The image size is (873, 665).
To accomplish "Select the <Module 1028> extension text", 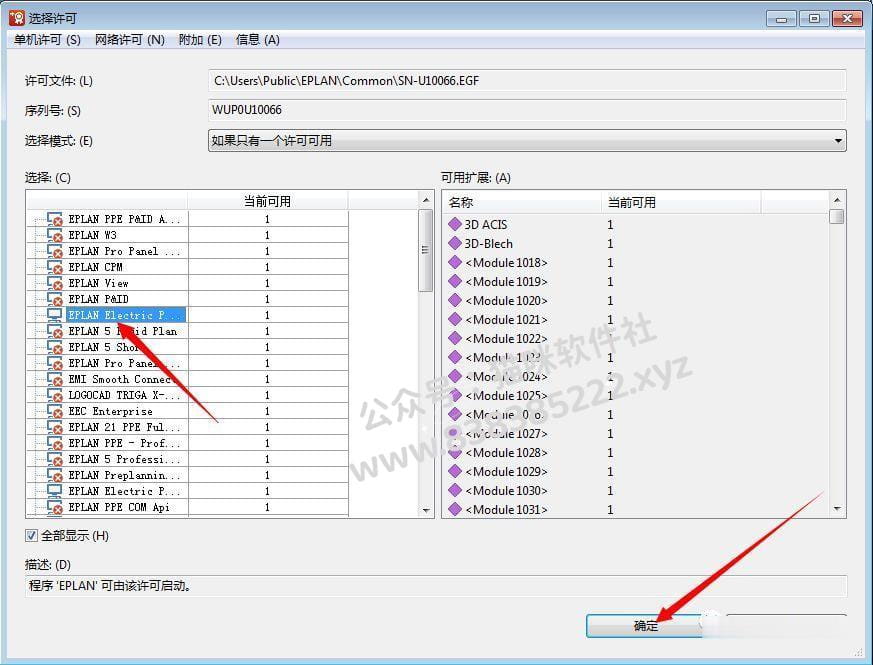I will pyautogui.click(x=506, y=453).
